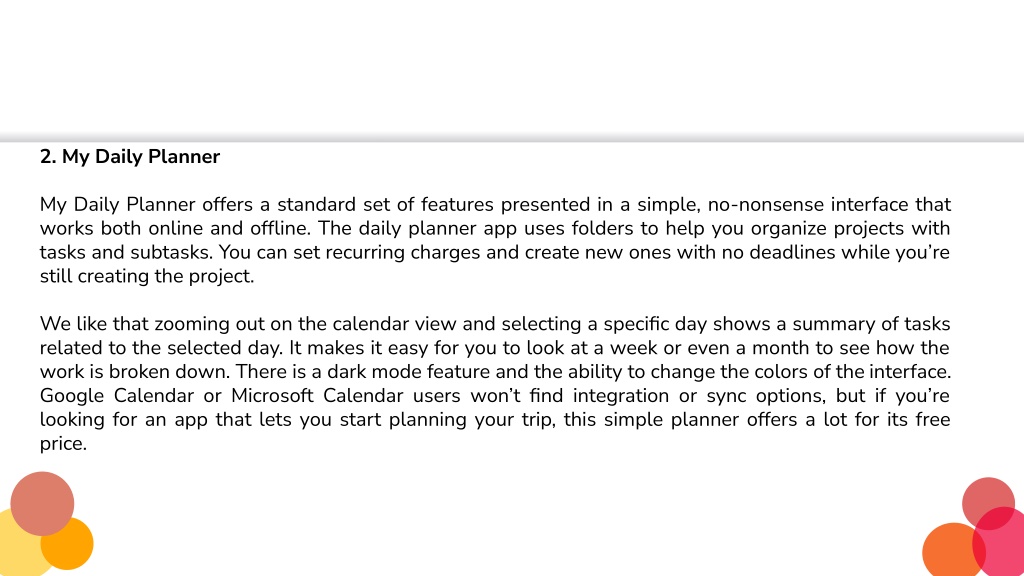Click the yellow circle in bottom-left corner
The height and width of the screenshot is (576, 1024).
click(x=20, y=545)
